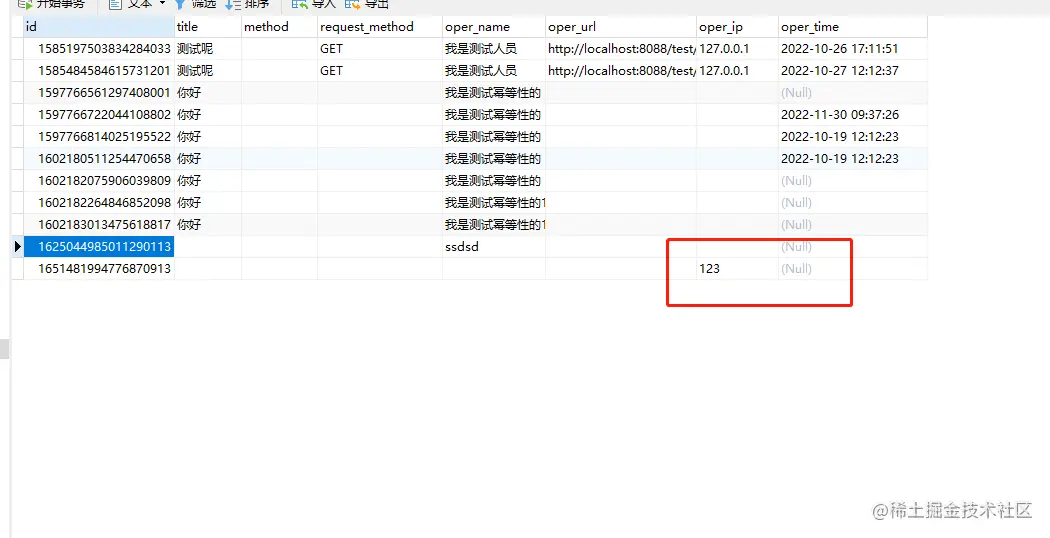
Task: Click 我是测试人员 in row 1585197503834284033
Action: coord(481,49)
